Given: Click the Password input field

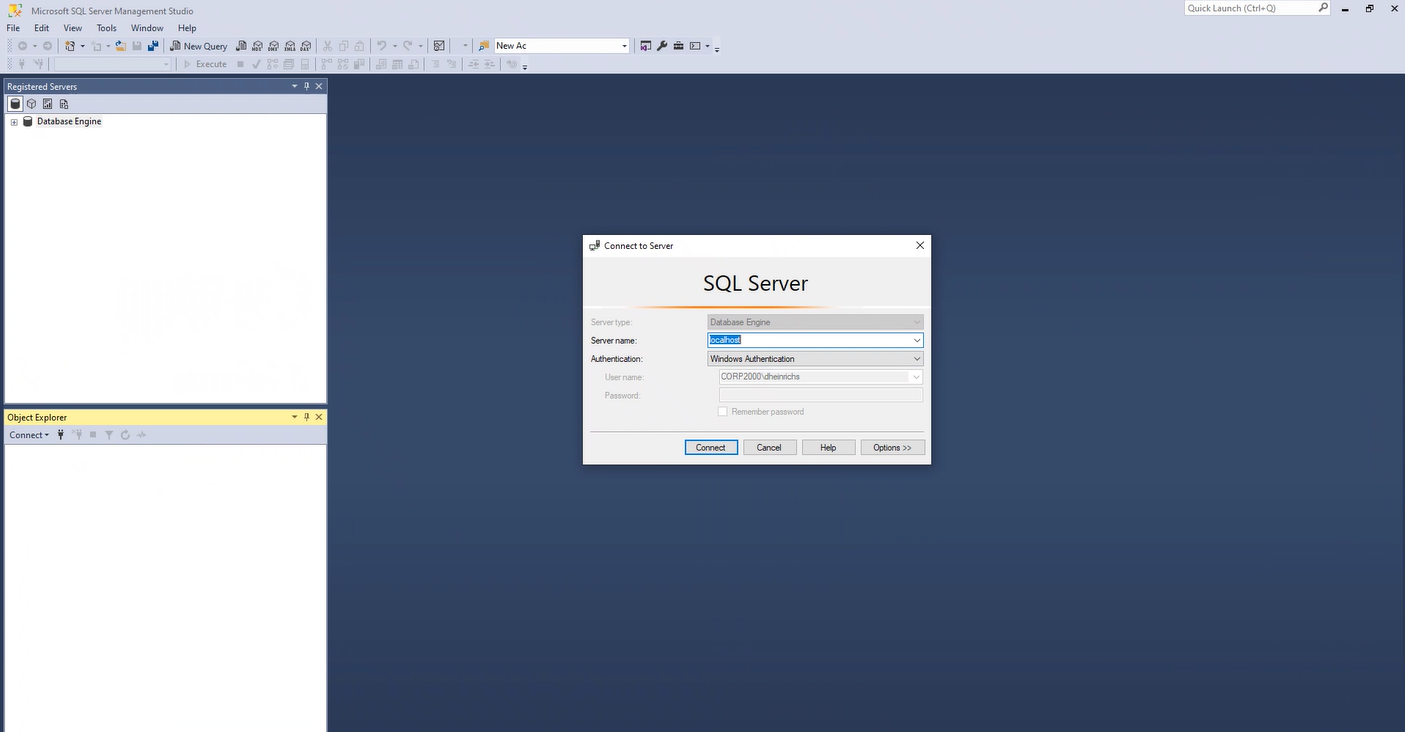Looking at the screenshot, I should click(x=820, y=395).
